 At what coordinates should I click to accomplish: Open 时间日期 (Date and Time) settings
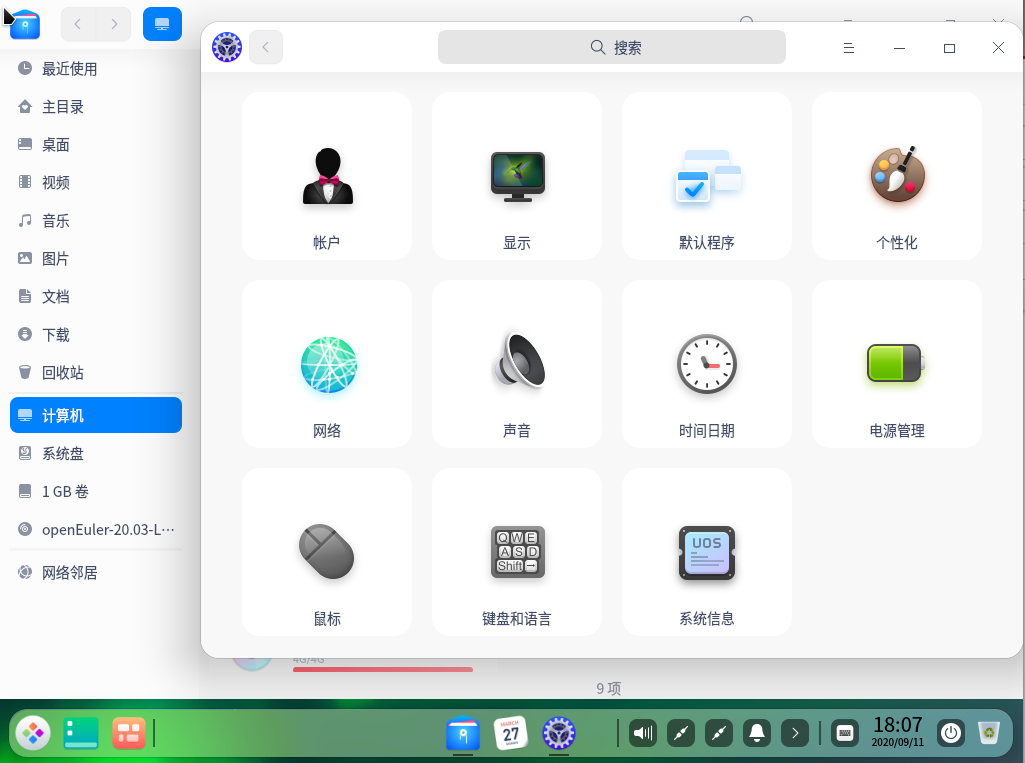[707, 364]
